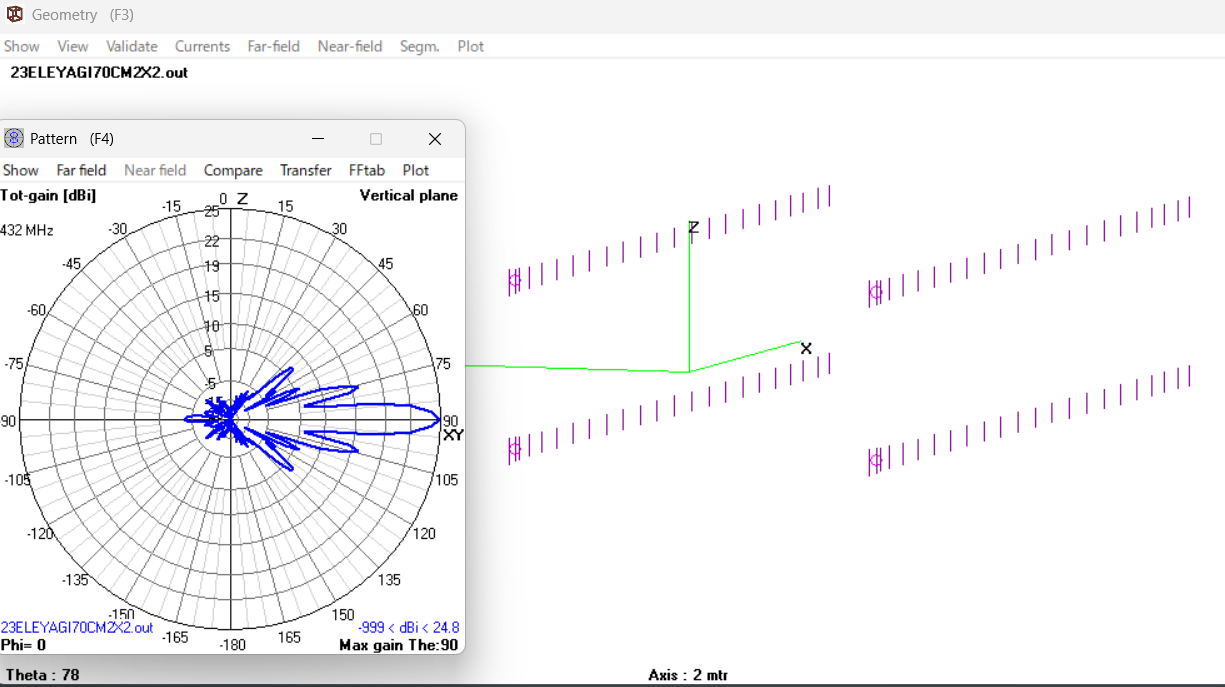Open the Transfer menu
The width and height of the screenshot is (1225, 687).
[305, 170]
